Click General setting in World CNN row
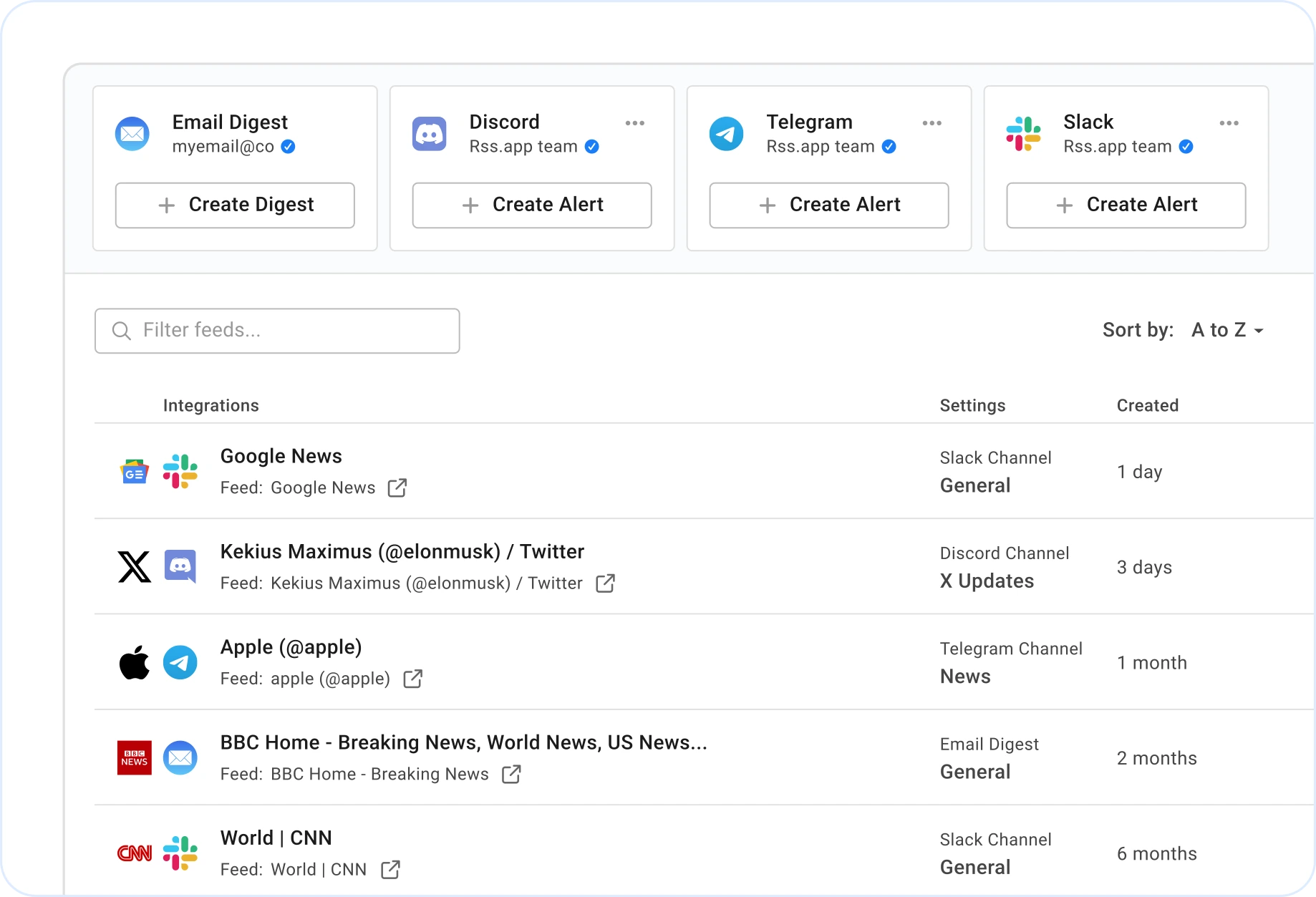Viewport: 1316px width, 897px height. (x=975, y=868)
